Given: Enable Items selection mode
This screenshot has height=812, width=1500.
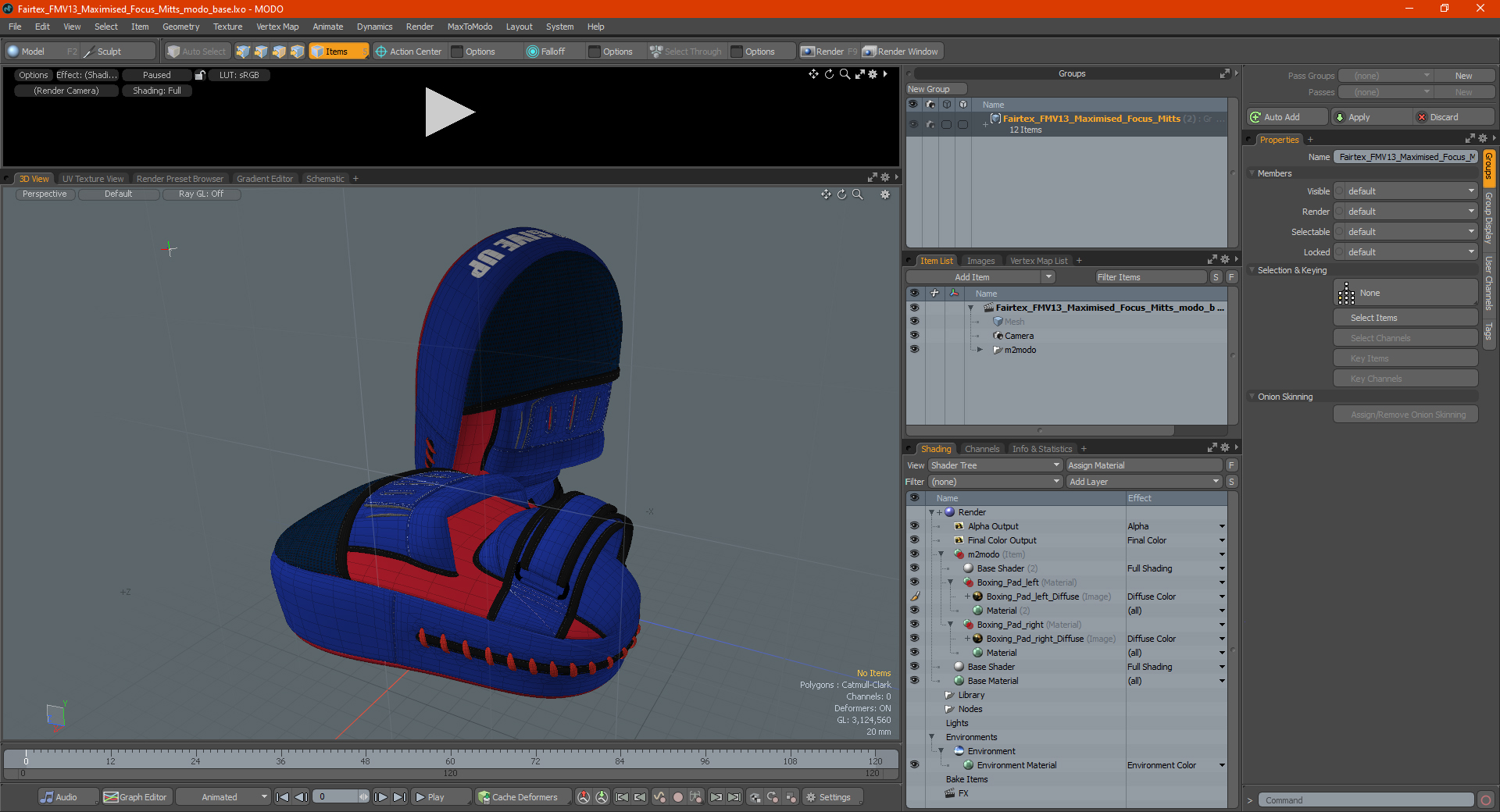Looking at the screenshot, I should pos(338,52).
